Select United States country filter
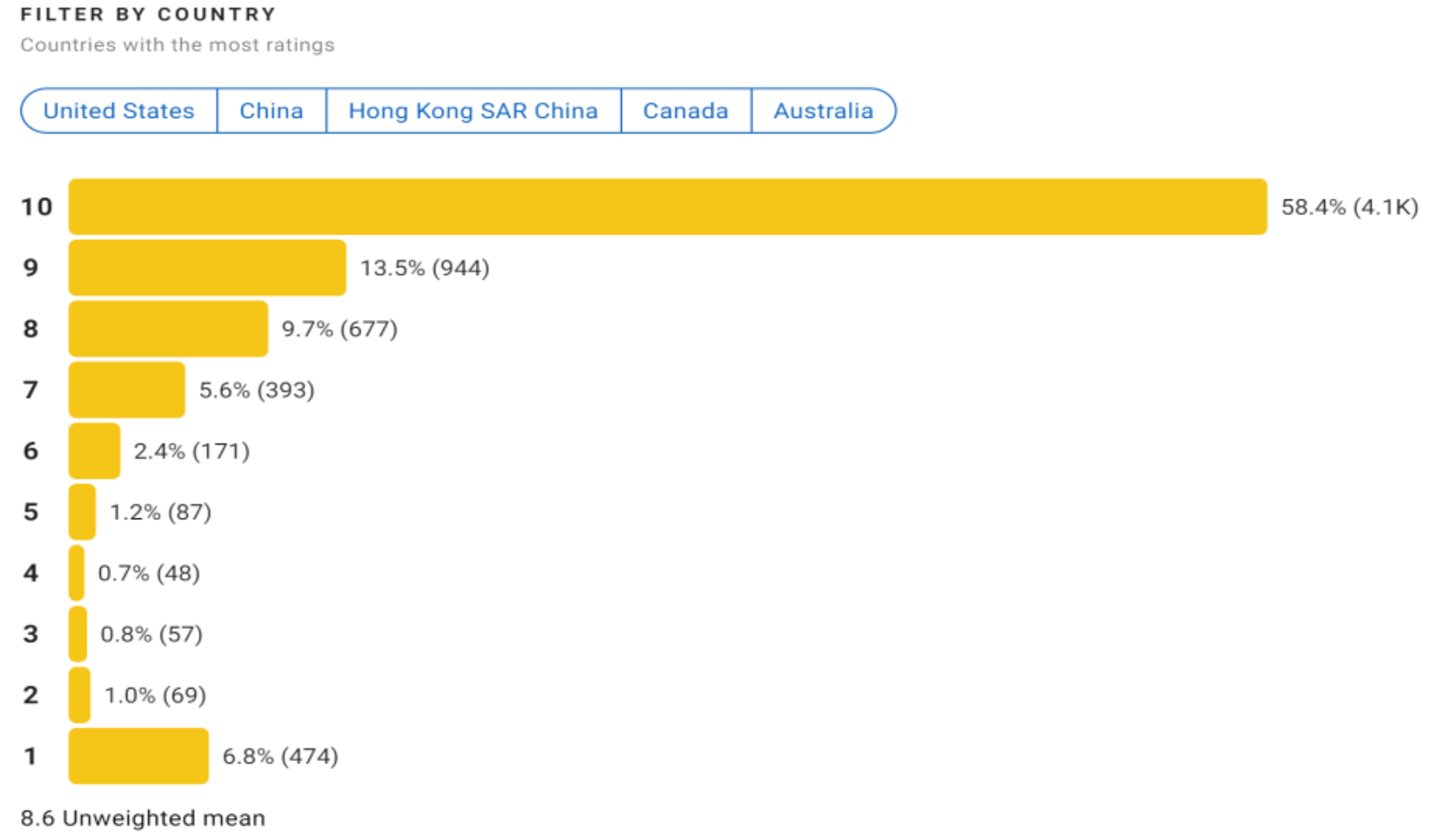The image size is (1439, 840). tap(119, 111)
